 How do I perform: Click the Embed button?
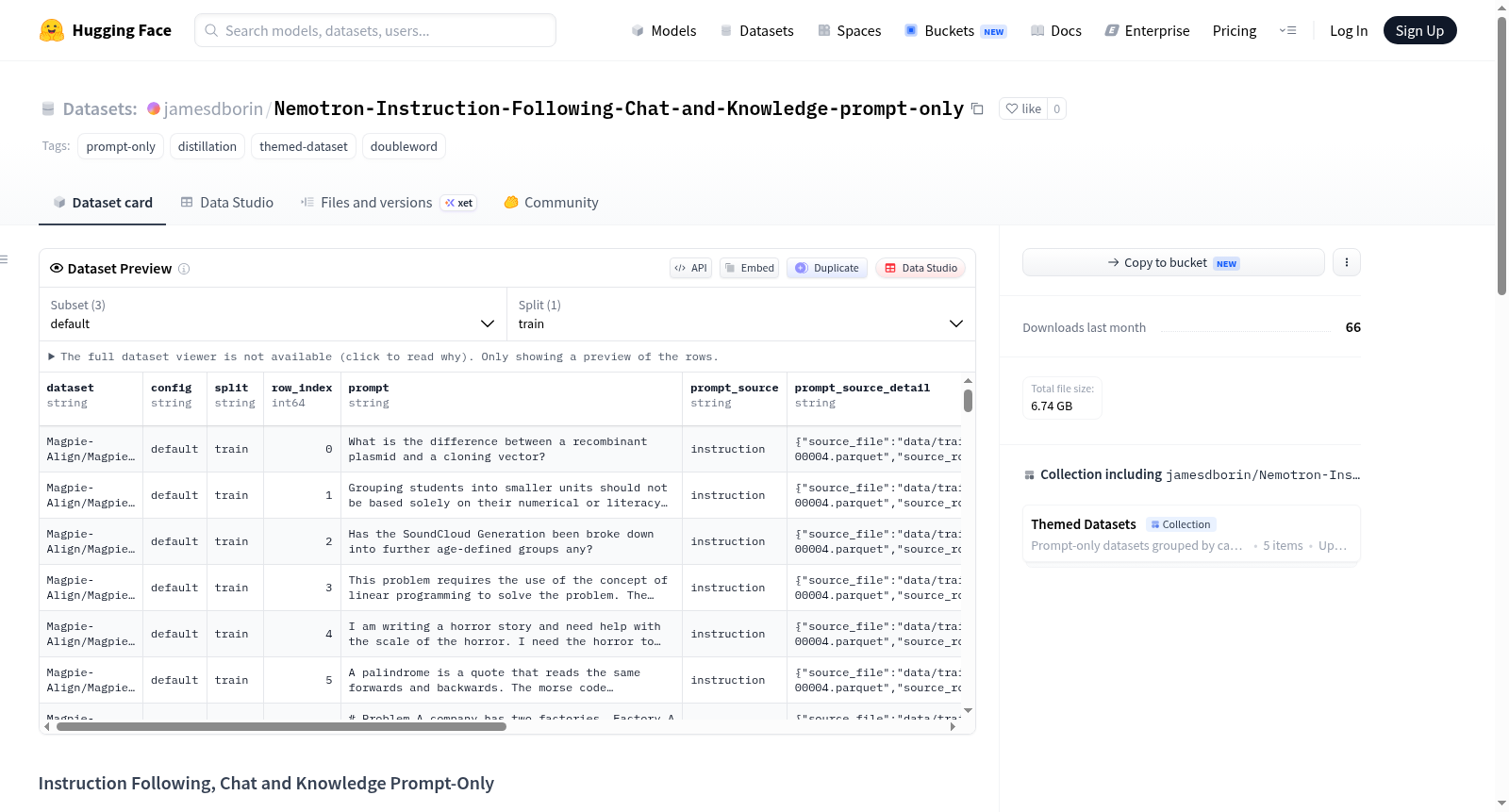click(749, 268)
